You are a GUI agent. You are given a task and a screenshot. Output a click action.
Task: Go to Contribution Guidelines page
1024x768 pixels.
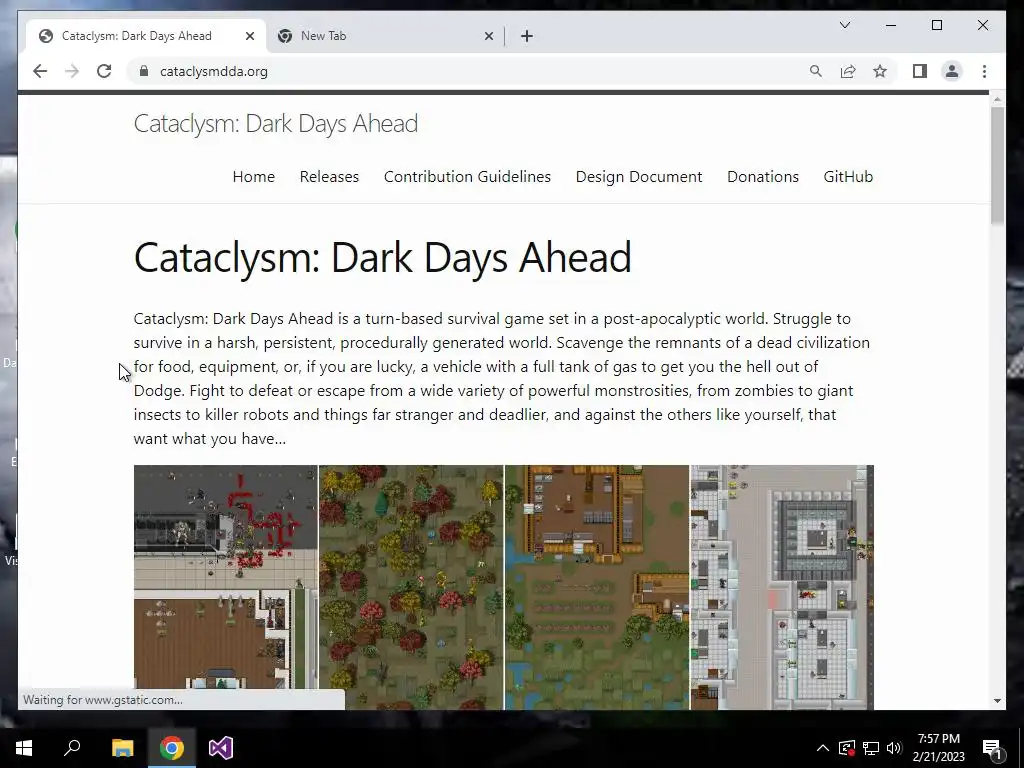[x=468, y=177]
